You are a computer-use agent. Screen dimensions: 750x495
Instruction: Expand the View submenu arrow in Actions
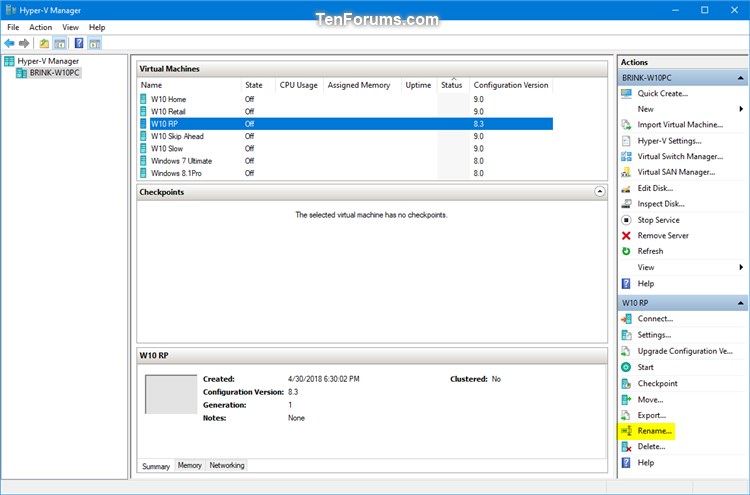(741, 267)
